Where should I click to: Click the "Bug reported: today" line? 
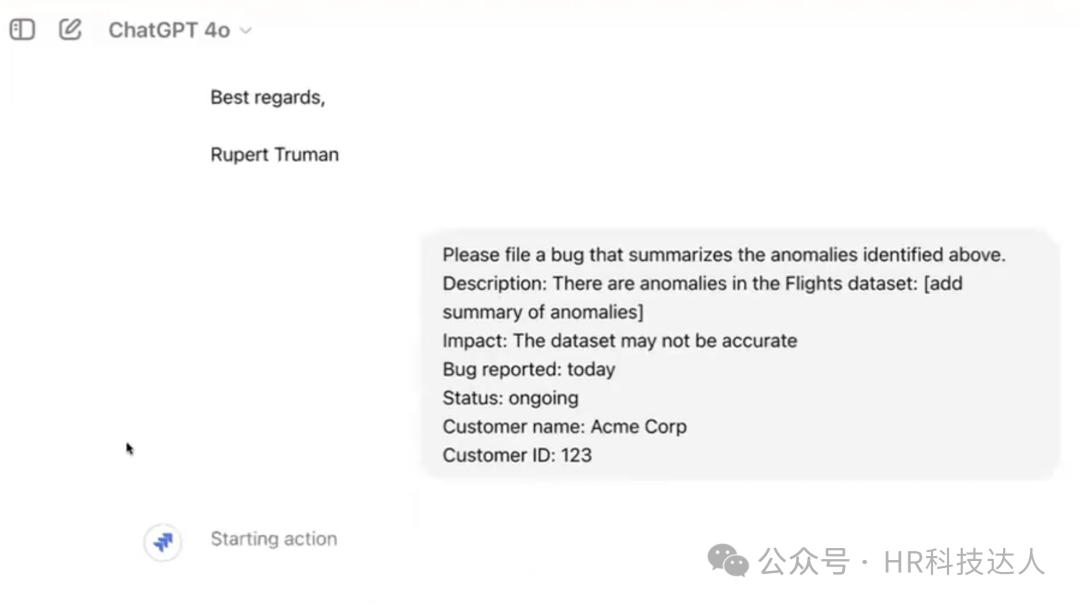click(x=528, y=370)
